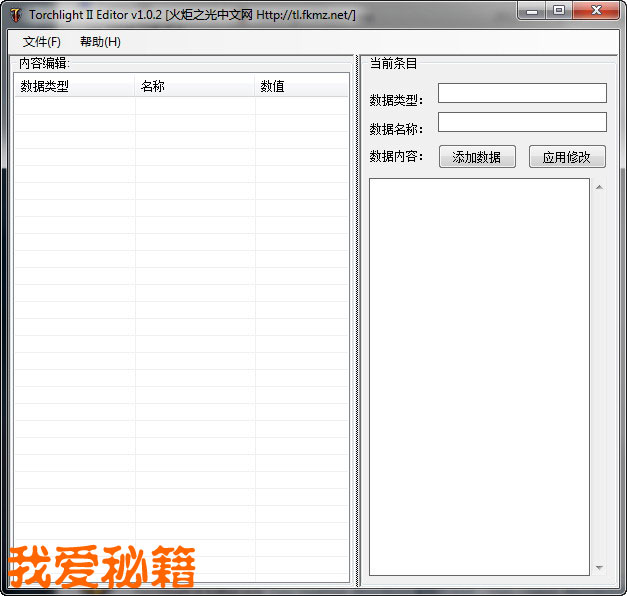Select the first empty row in list
Screen dimensions: 627x596
click(x=180, y=105)
